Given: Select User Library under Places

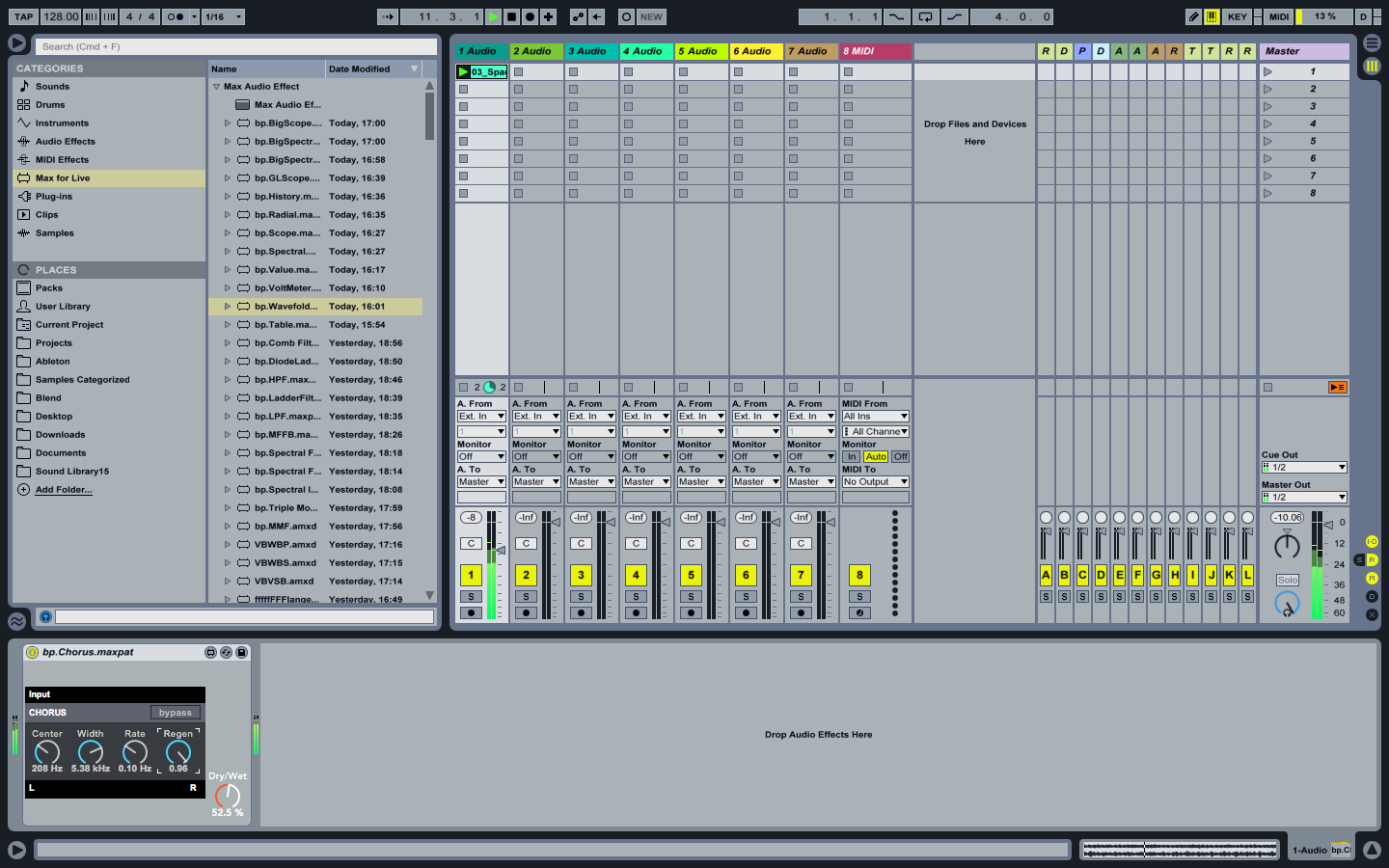Looking at the screenshot, I should pyautogui.click(x=63, y=307).
